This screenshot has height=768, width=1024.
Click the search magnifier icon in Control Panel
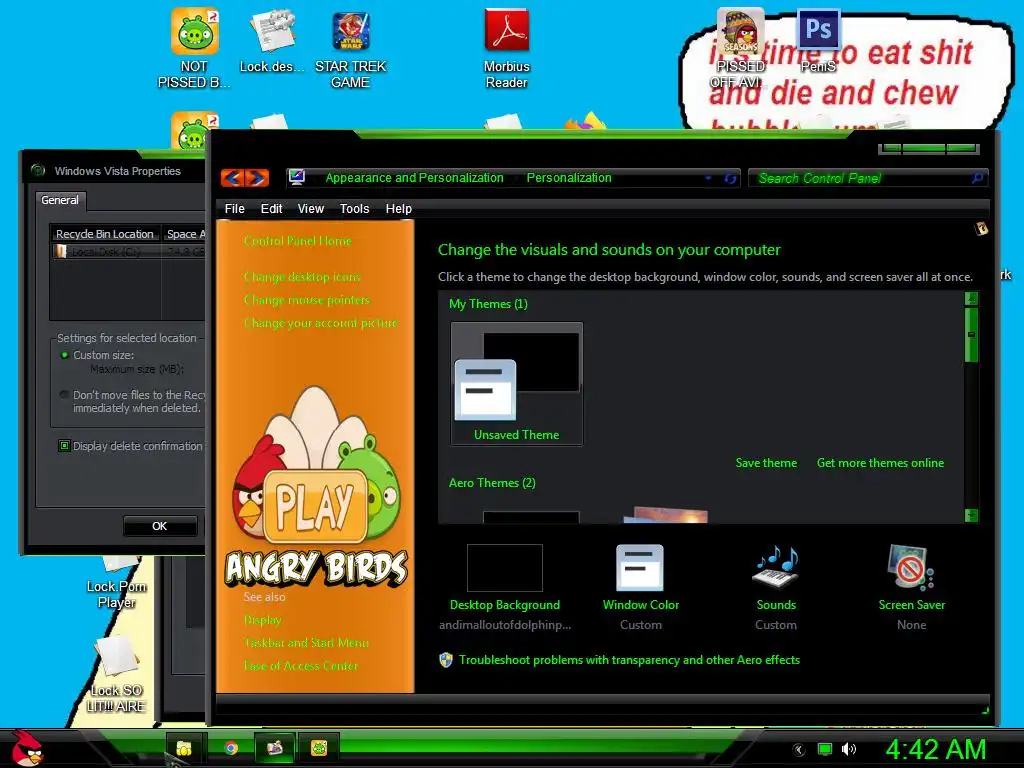tap(977, 178)
